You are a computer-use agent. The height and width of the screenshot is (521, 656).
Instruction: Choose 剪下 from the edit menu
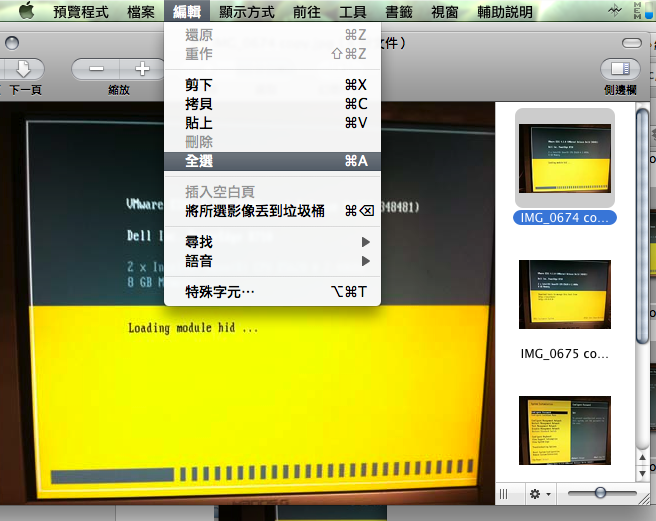coord(272,85)
